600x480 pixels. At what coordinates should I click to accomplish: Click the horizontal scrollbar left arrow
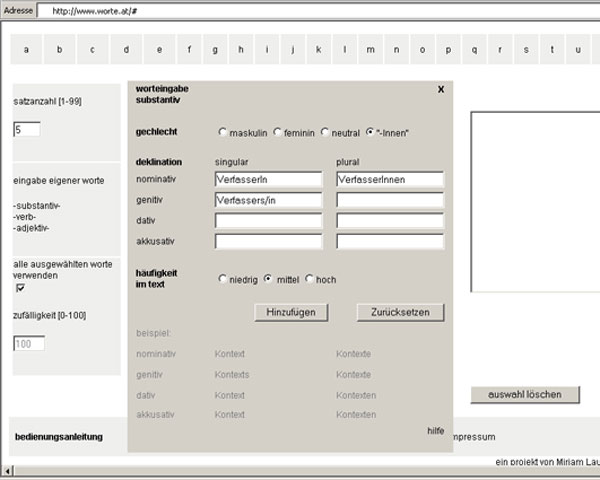click(7, 471)
